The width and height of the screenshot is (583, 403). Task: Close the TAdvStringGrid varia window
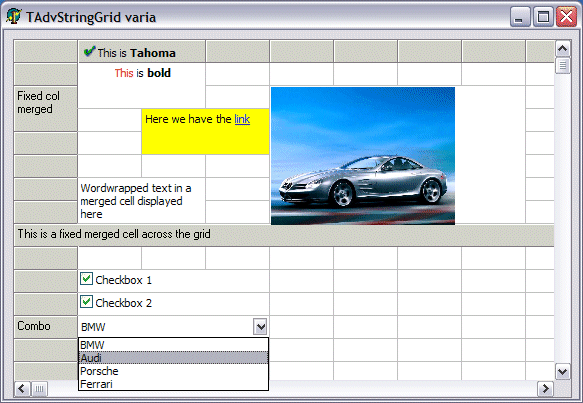[566, 17]
